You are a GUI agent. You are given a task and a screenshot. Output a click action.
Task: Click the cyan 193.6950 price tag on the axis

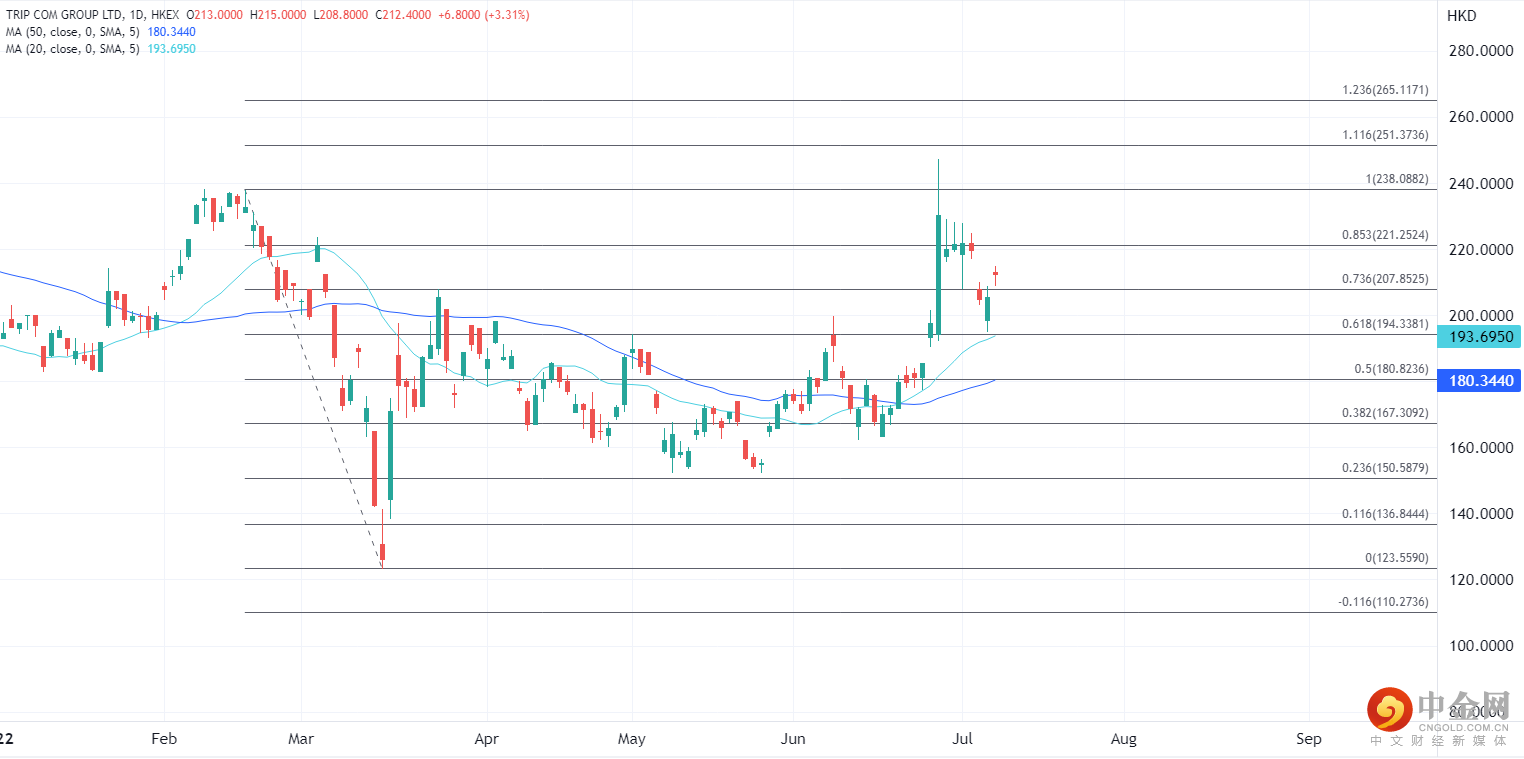[x=1478, y=337]
